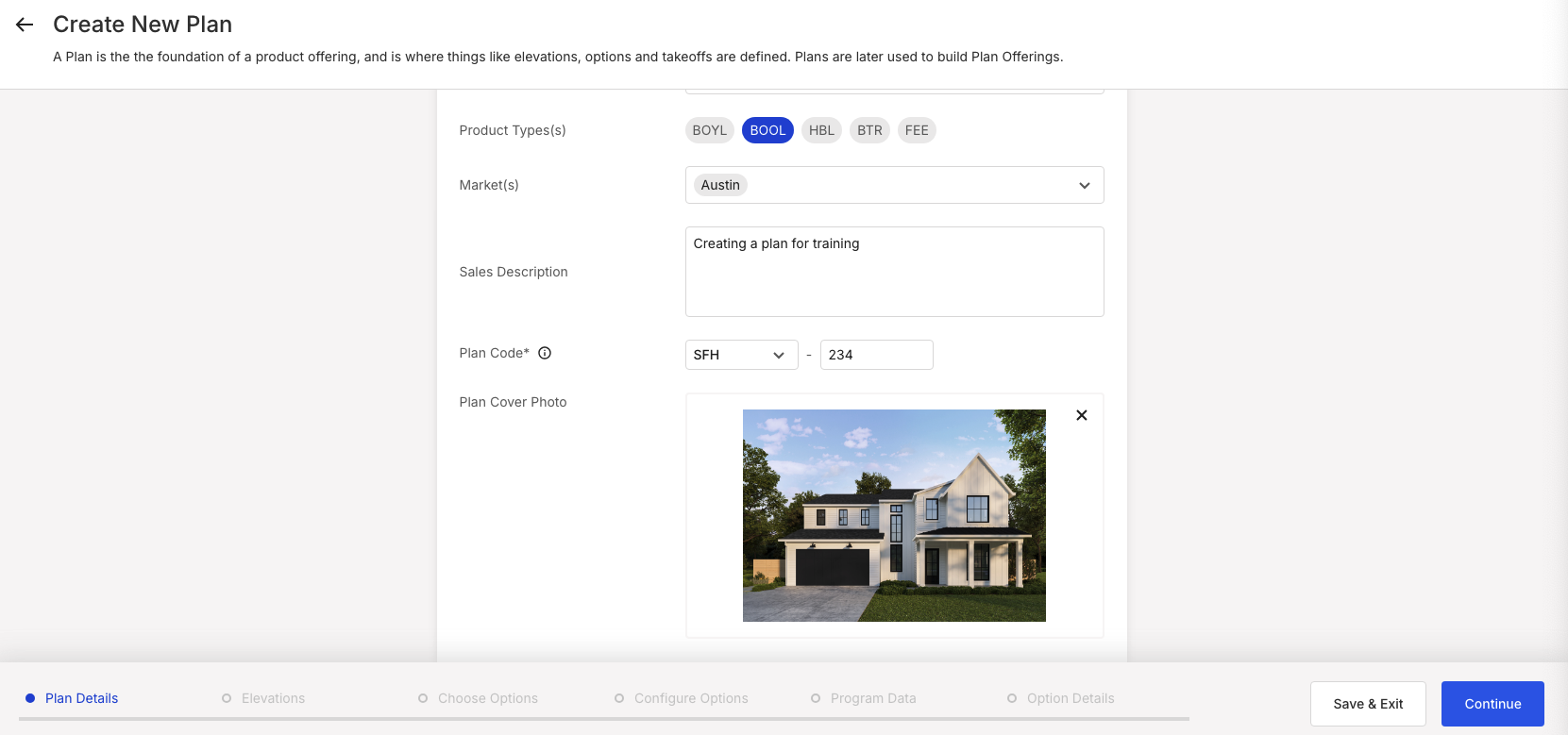Toggle the BOYL product type chip
The height and width of the screenshot is (735, 1568).
(710, 130)
